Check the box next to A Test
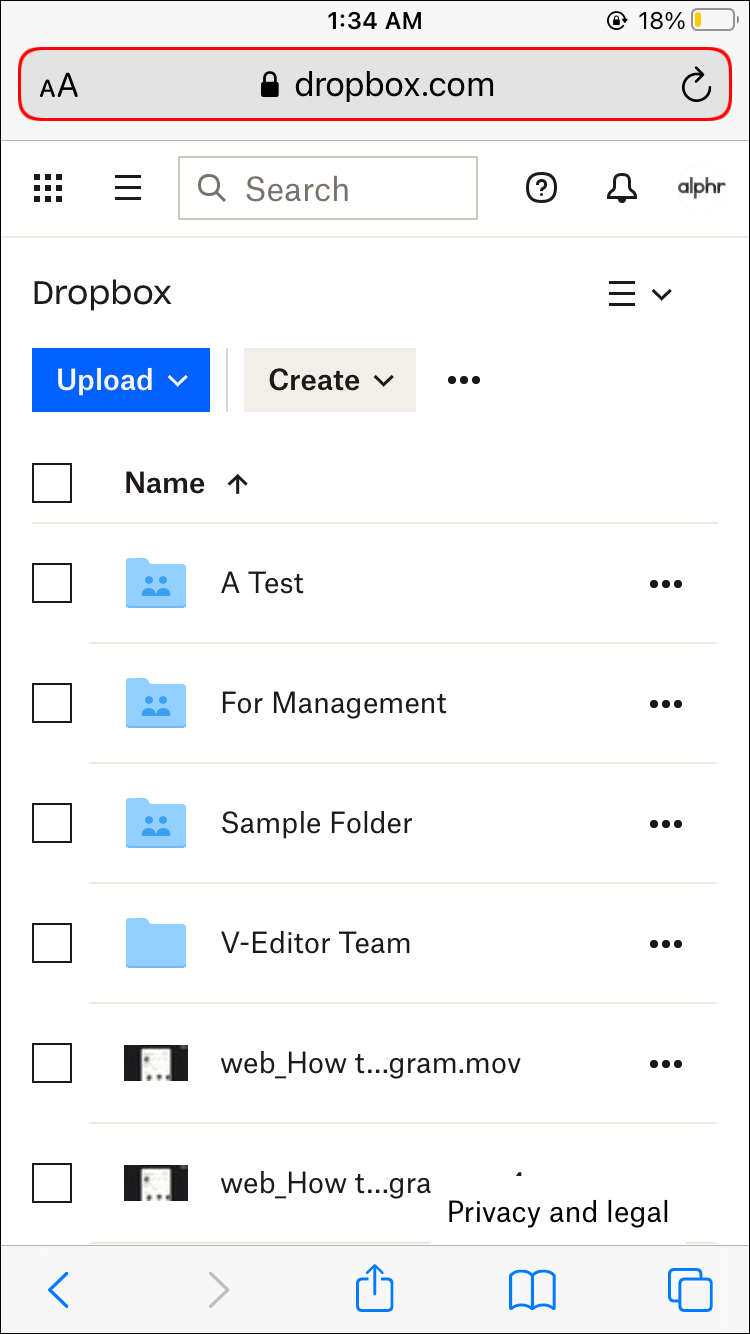Viewport: 750px width, 1334px height. [52, 583]
